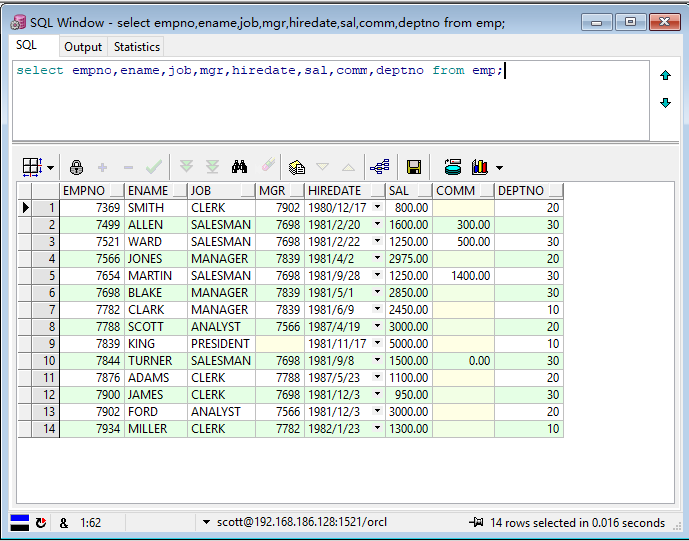Switch to the SQL tab
689x541 pixels.
pos(26,45)
